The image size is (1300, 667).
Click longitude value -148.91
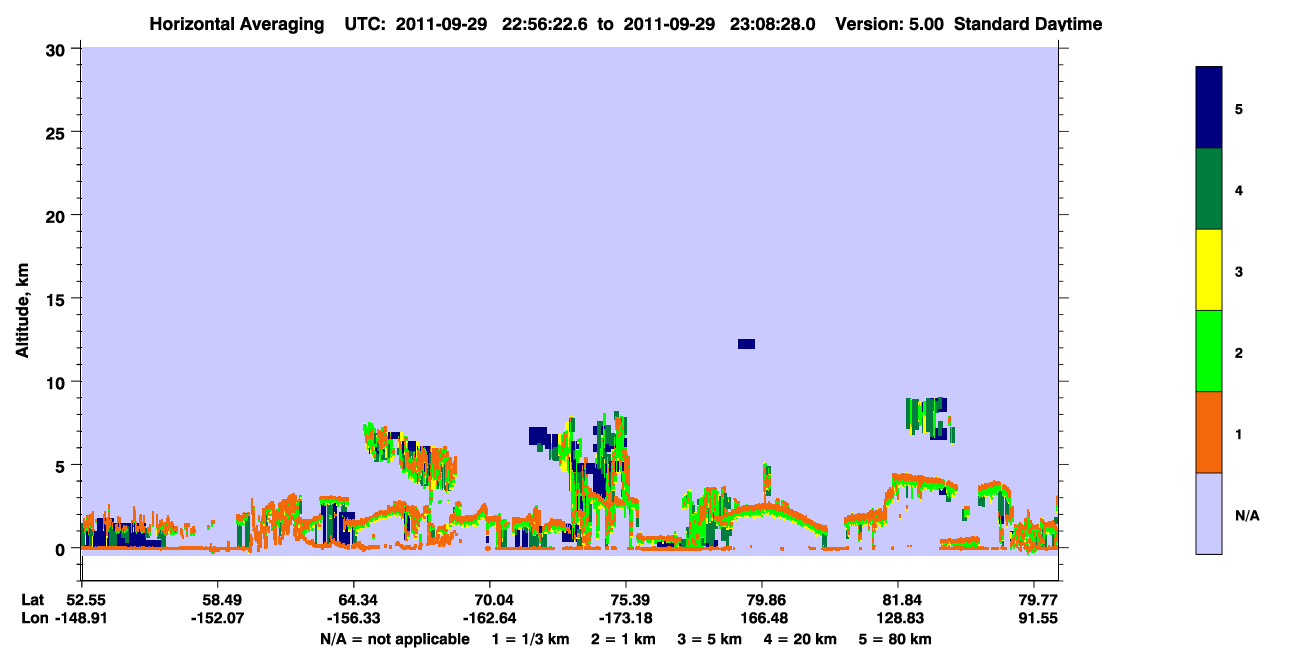[81, 618]
